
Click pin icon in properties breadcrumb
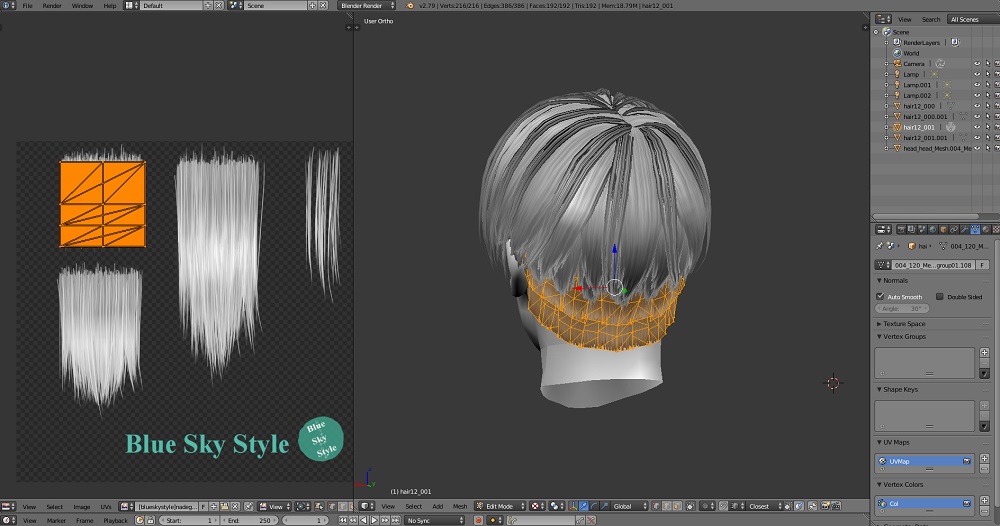[879, 246]
